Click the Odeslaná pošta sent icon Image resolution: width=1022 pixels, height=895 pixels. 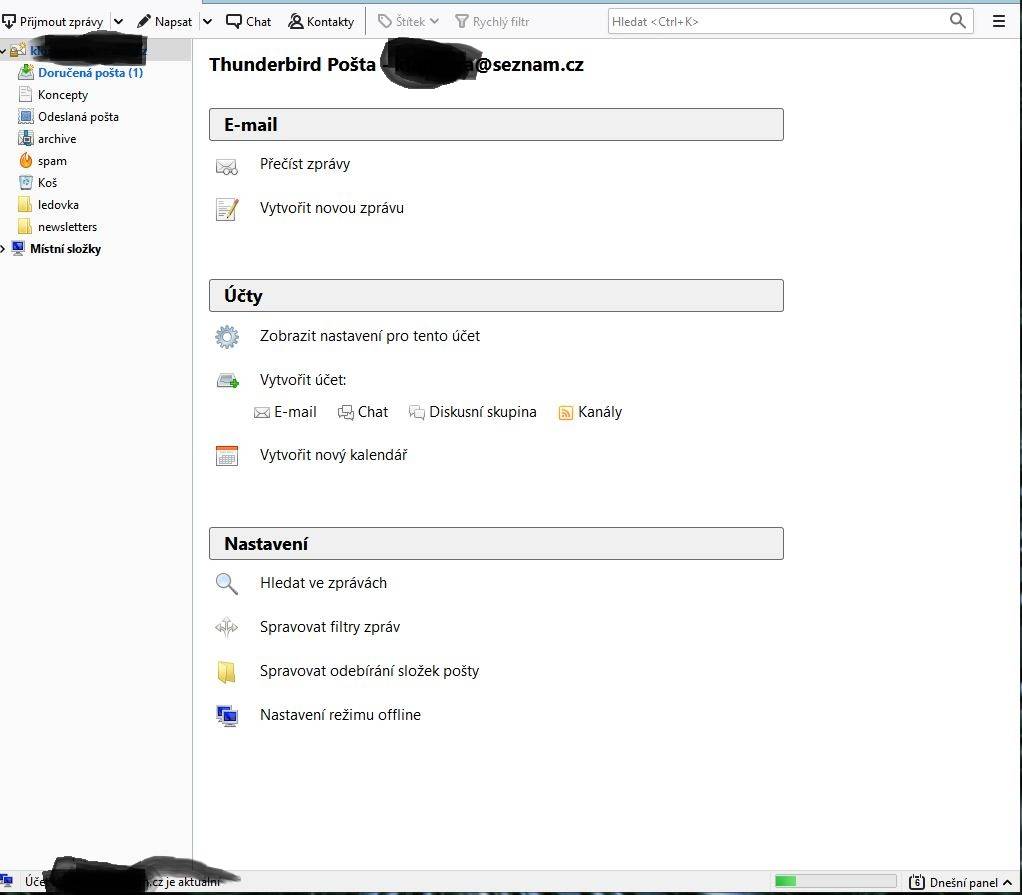[x=25, y=117]
